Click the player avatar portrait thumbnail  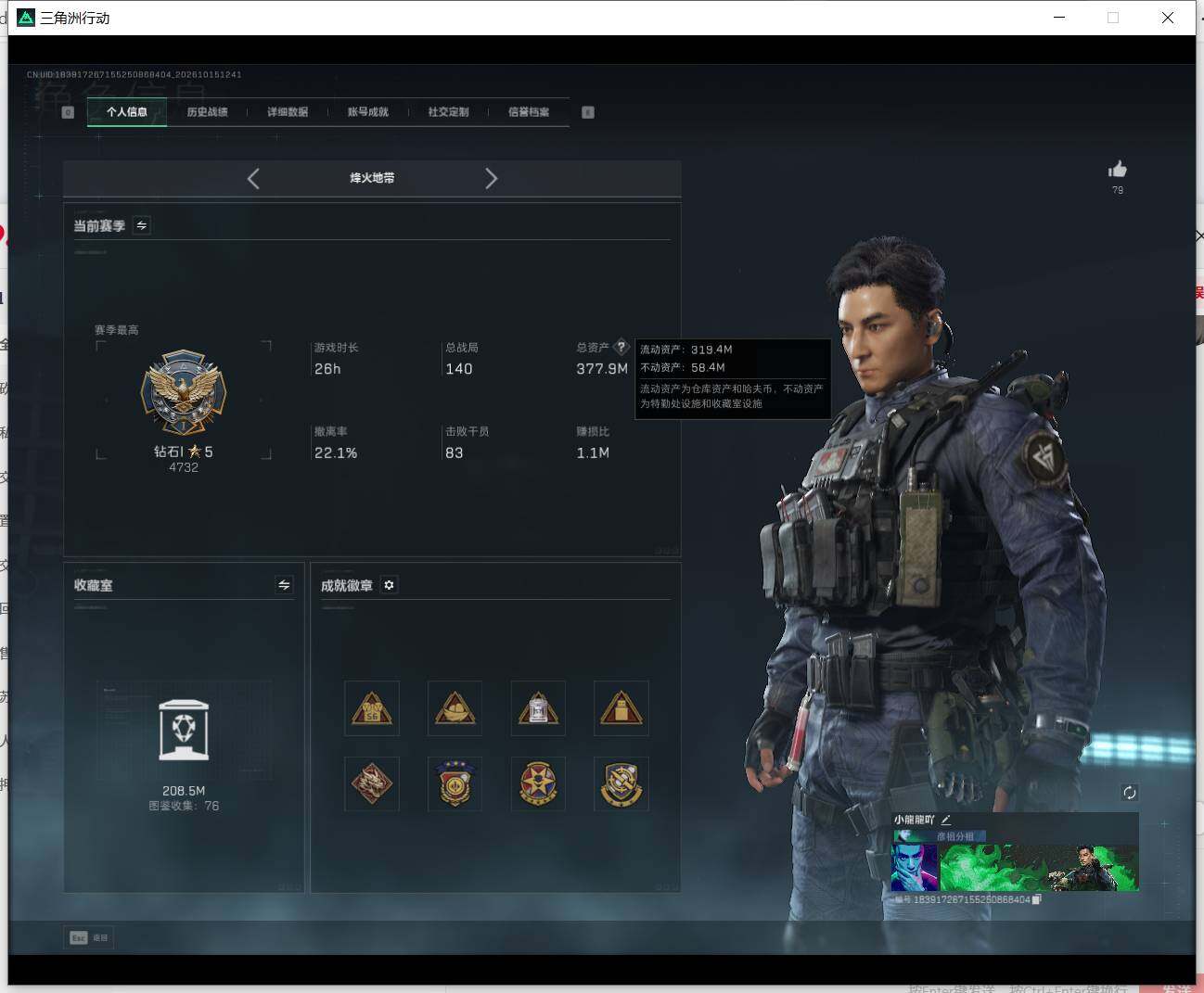(915, 867)
